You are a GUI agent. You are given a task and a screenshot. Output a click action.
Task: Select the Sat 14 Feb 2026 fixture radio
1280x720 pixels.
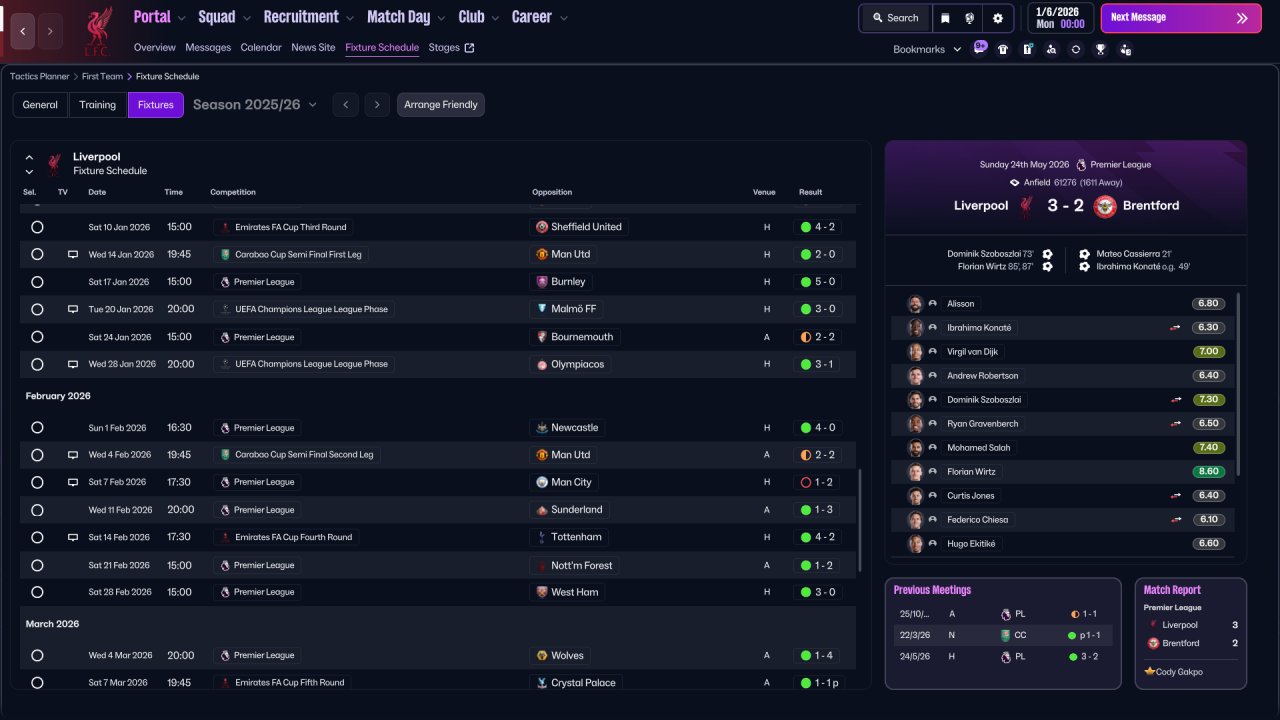pyautogui.click(x=37, y=537)
